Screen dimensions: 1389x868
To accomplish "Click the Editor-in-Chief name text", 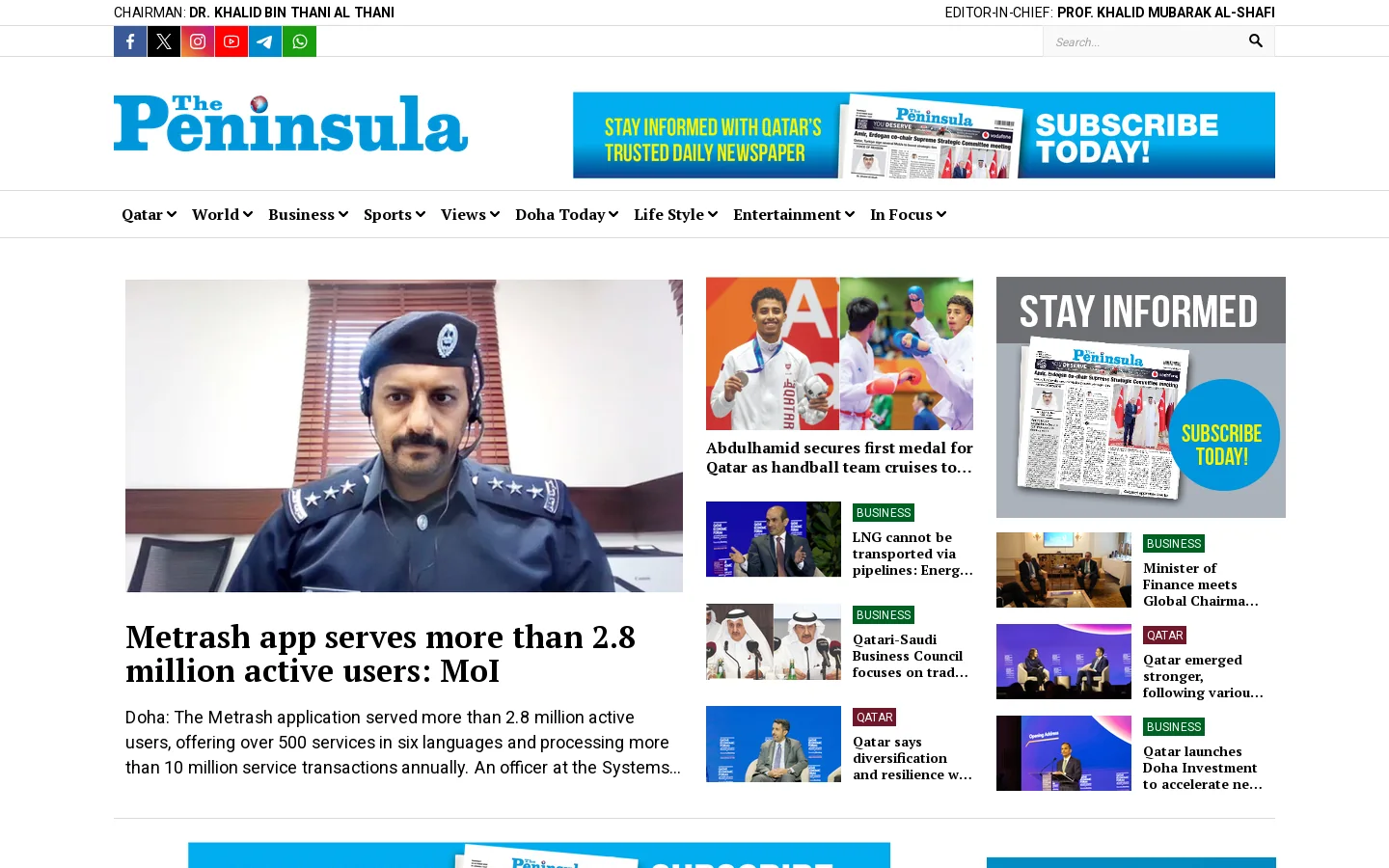I will tap(1166, 13).
